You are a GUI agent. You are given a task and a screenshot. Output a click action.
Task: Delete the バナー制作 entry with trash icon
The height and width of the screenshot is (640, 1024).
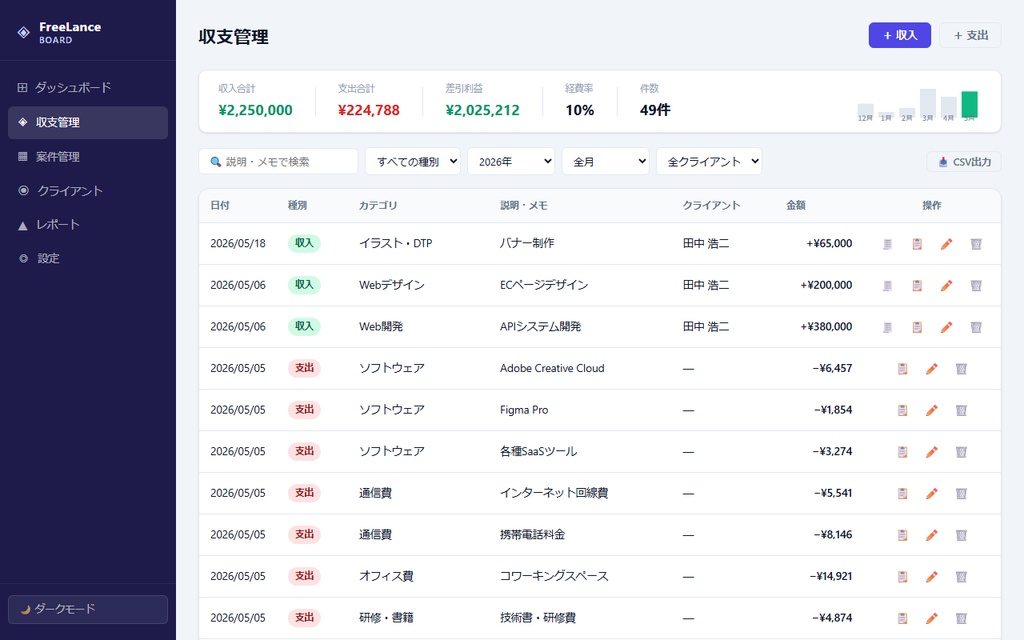coord(976,244)
